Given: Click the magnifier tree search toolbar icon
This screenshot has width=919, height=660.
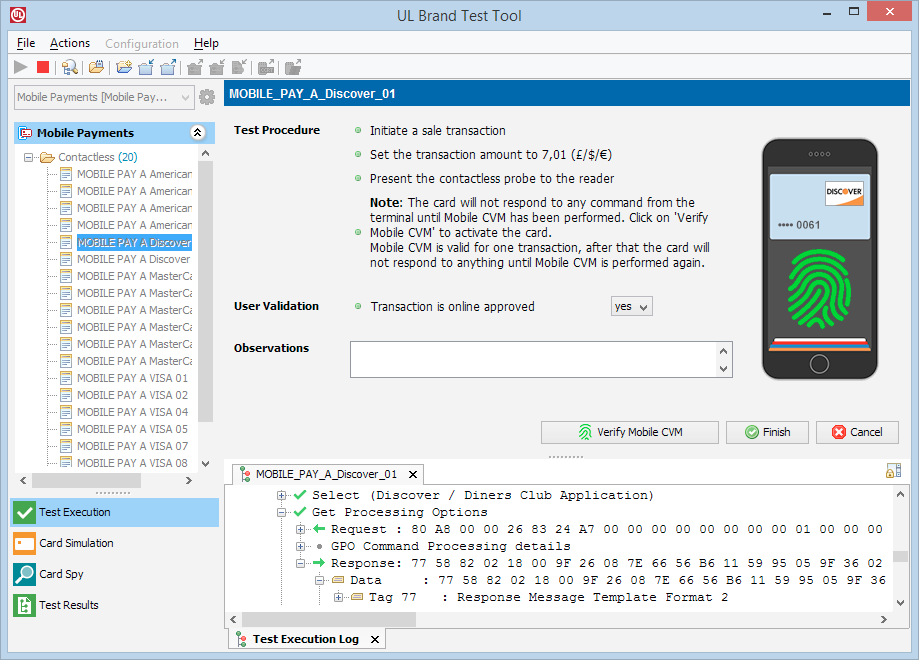Looking at the screenshot, I should coord(70,67).
